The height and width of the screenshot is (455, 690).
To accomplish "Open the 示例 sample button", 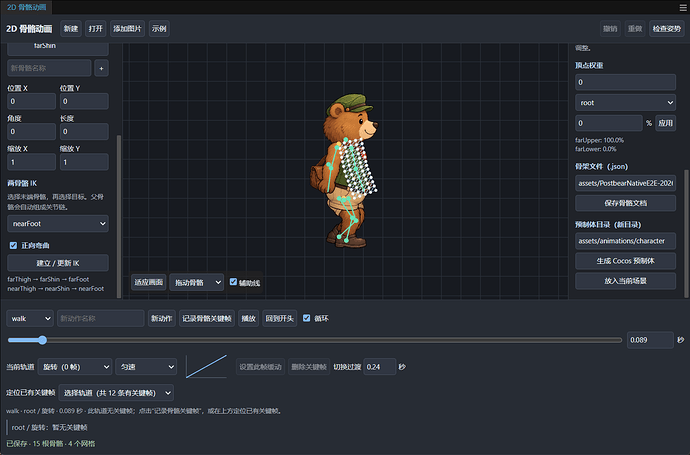I will click(x=159, y=29).
